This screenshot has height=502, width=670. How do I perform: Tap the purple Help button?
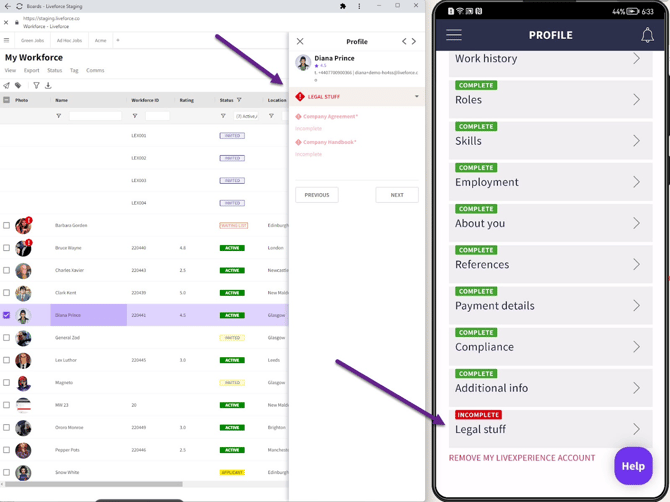click(x=633, y=466)
